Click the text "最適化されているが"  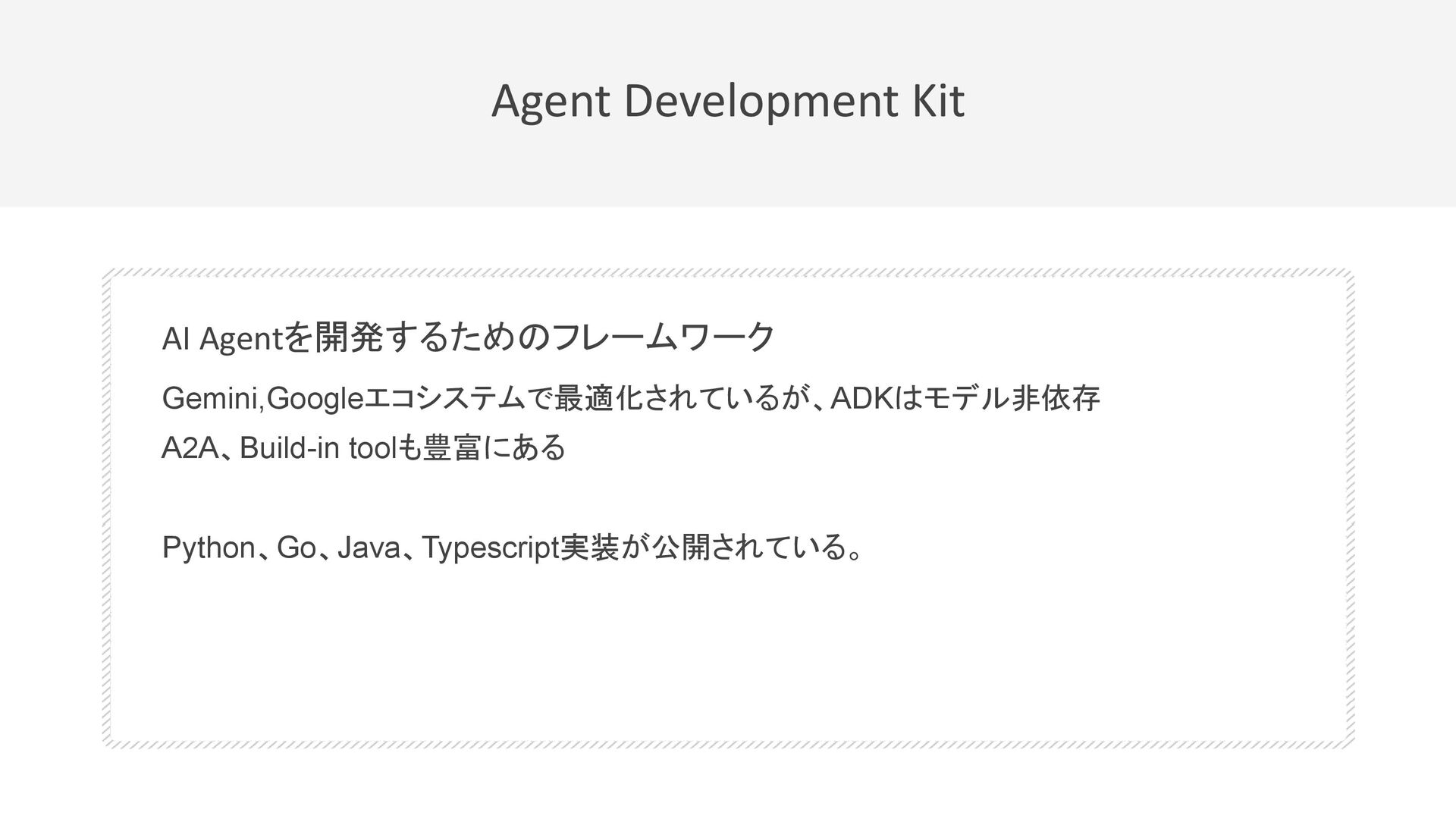tap(679, 398)
